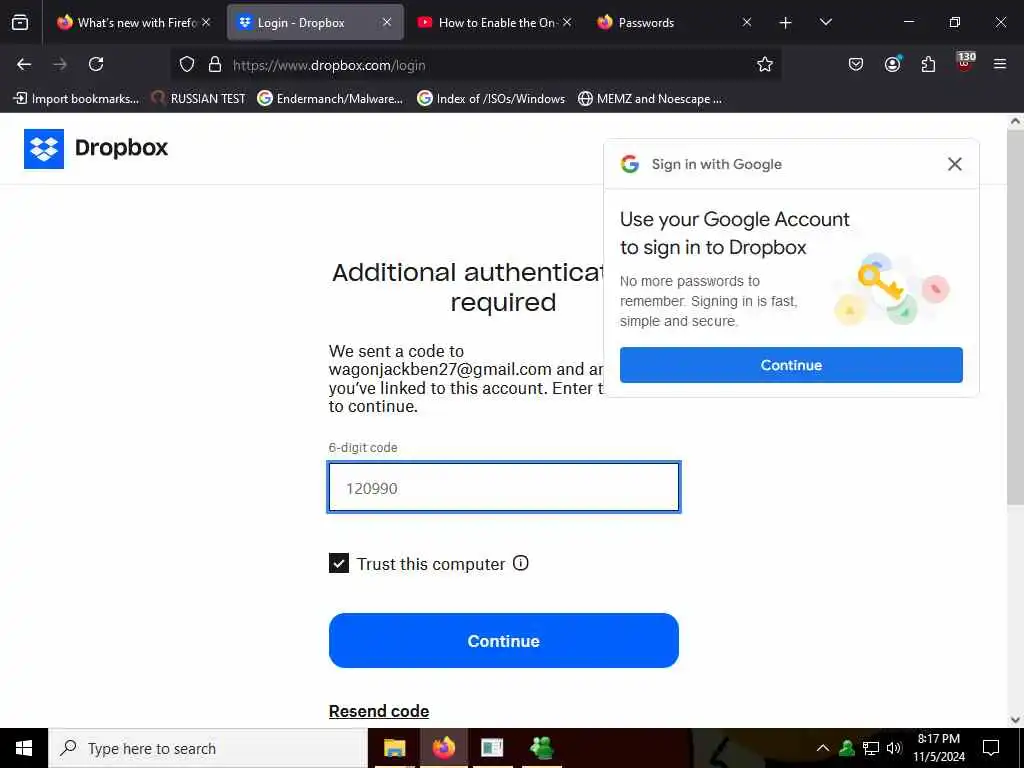Switch to How to Enable YouTube tab
The width and height of the screenshot is (1024, 768).
488,23
